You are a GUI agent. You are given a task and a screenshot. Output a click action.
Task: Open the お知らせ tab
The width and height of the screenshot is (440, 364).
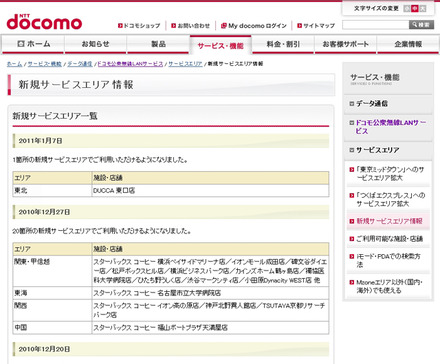[x=95, y=44]
